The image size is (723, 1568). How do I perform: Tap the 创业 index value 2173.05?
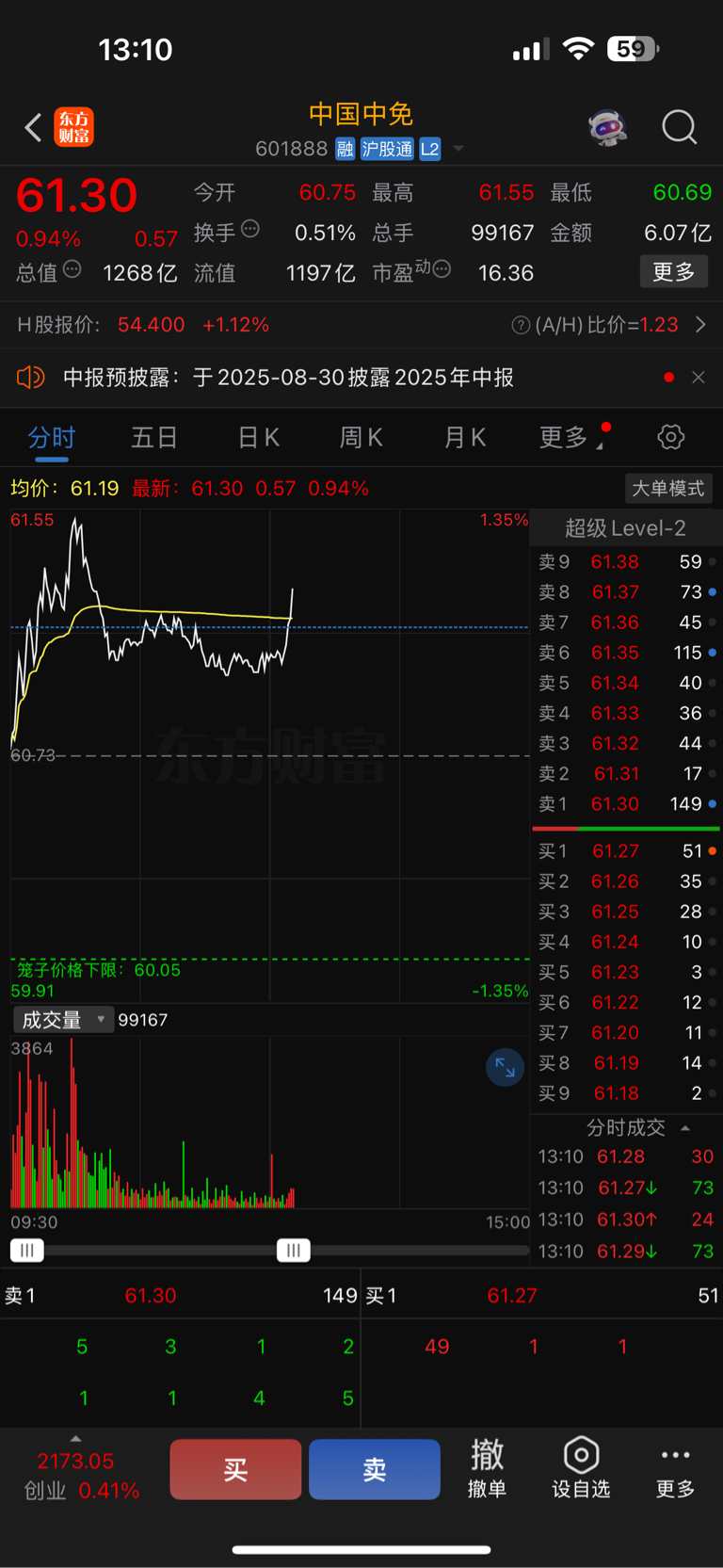(x=75, y=1462)
